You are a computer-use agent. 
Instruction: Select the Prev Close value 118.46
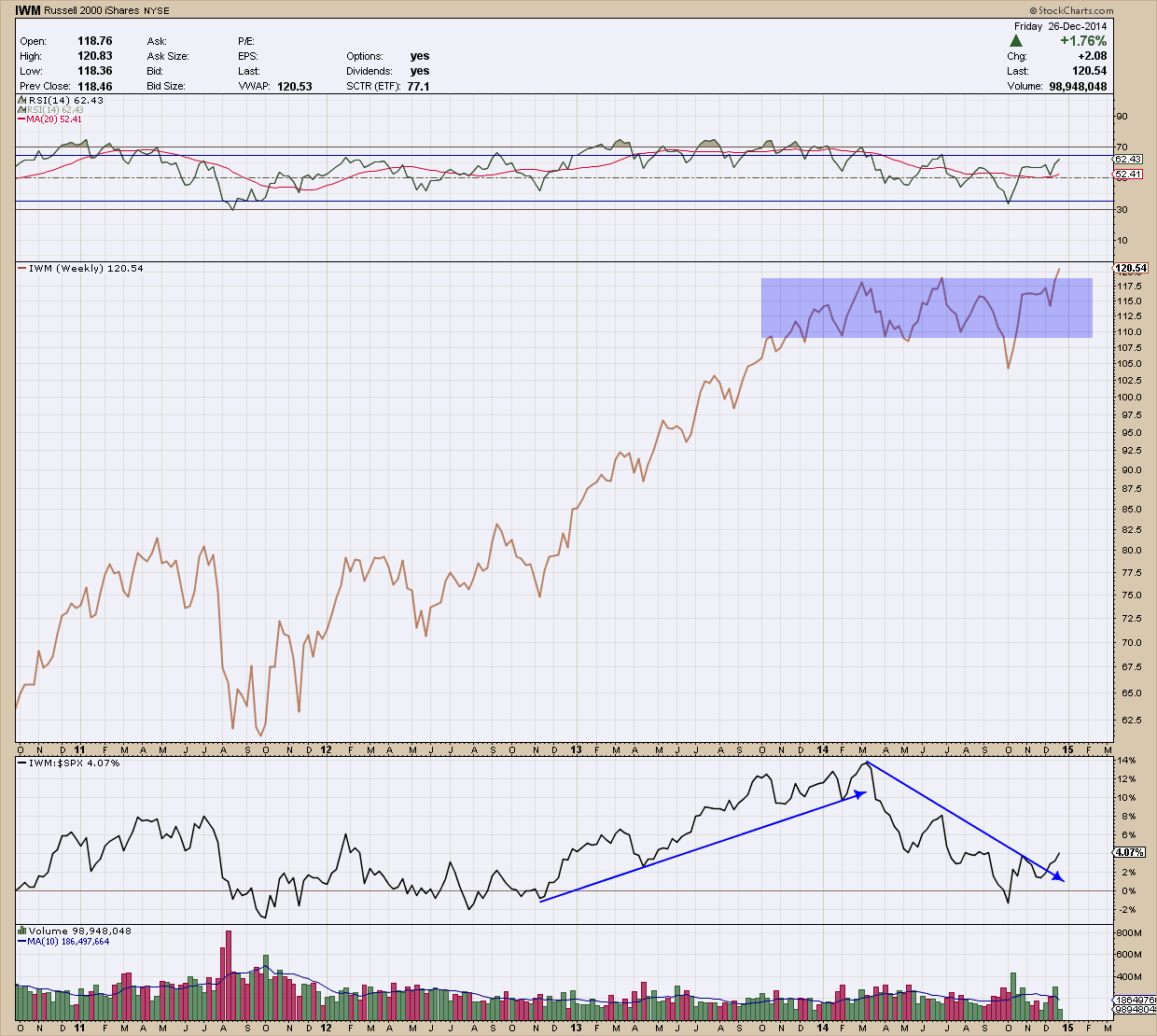[95, 86]
